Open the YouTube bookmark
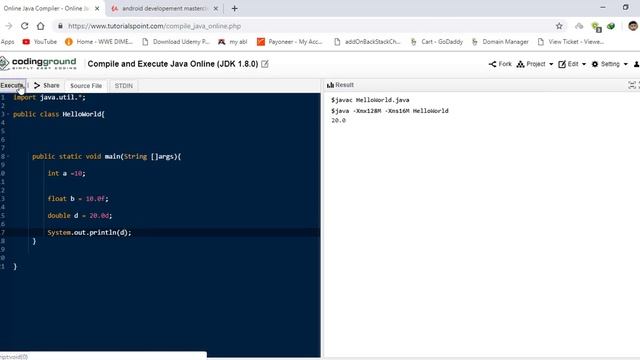Screen dimensions: 640x360 point(40,42)
